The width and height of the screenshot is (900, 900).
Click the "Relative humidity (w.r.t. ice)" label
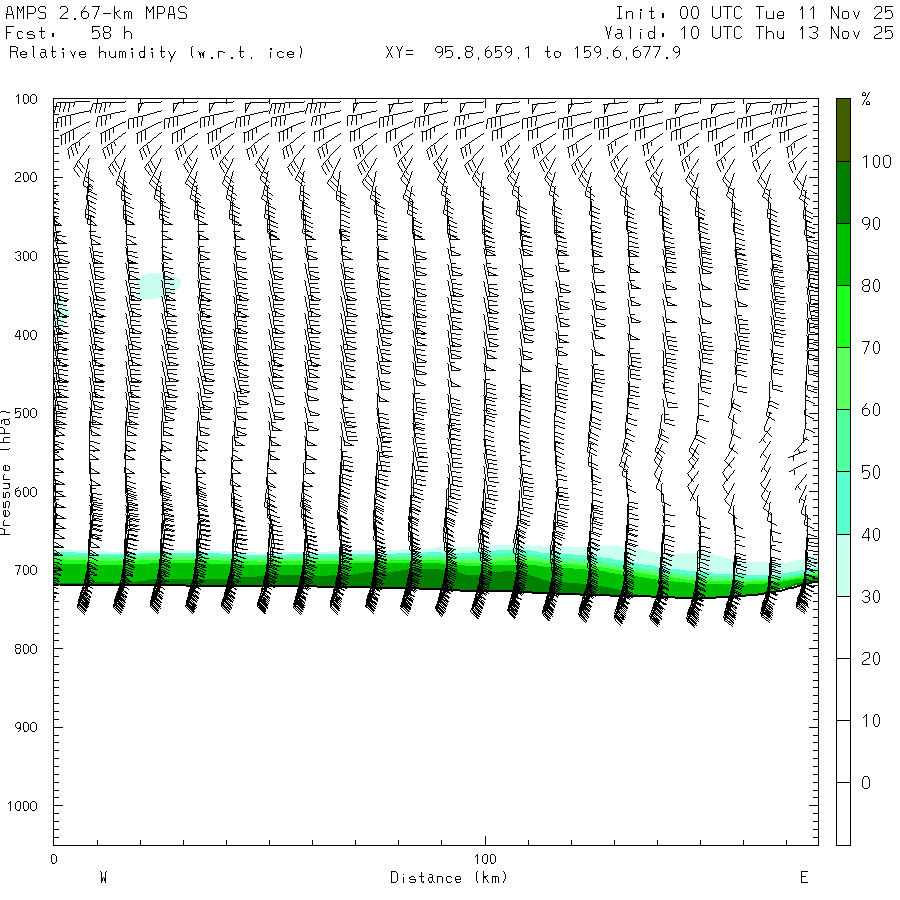pos(156,52)
